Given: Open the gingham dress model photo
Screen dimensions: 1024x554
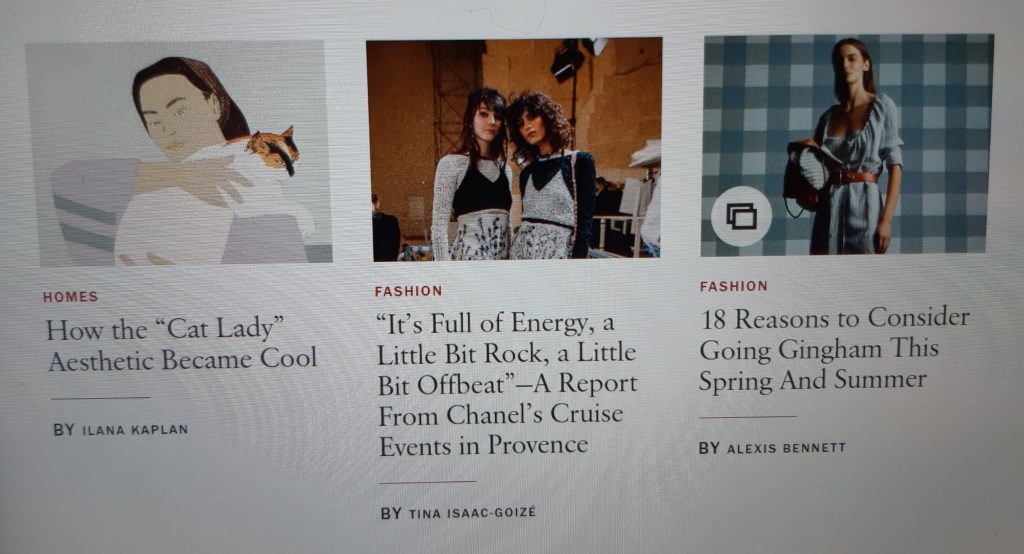Looking at the screenshot, I should click(848, 145).
